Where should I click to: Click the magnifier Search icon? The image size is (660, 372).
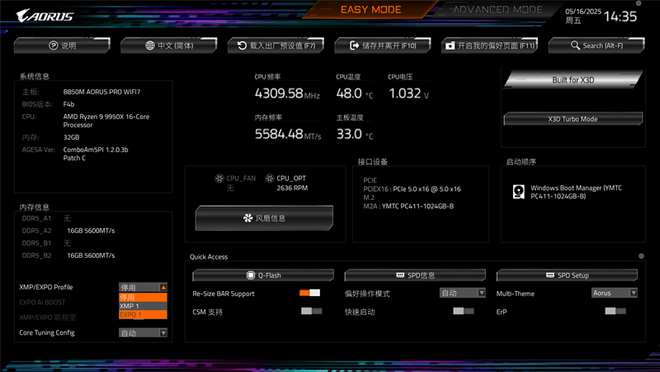pyautogui.click(x=575, y=45)
